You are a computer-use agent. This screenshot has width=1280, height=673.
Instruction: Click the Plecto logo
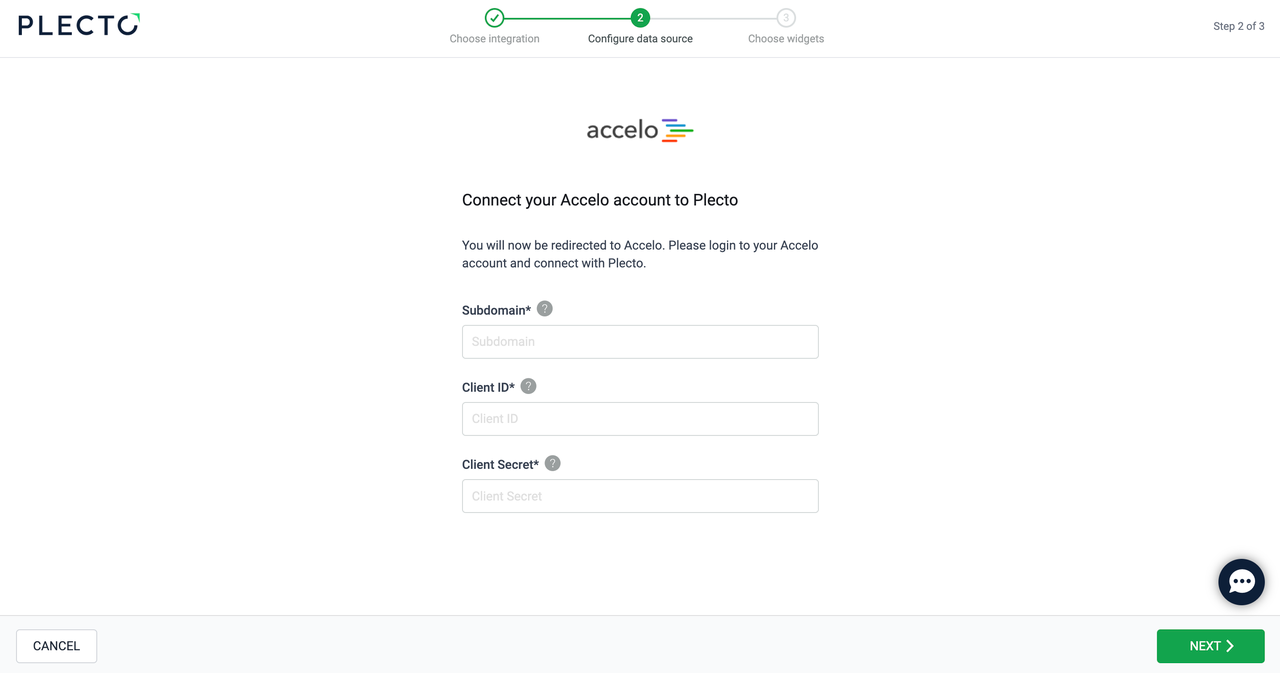[79, 25]
